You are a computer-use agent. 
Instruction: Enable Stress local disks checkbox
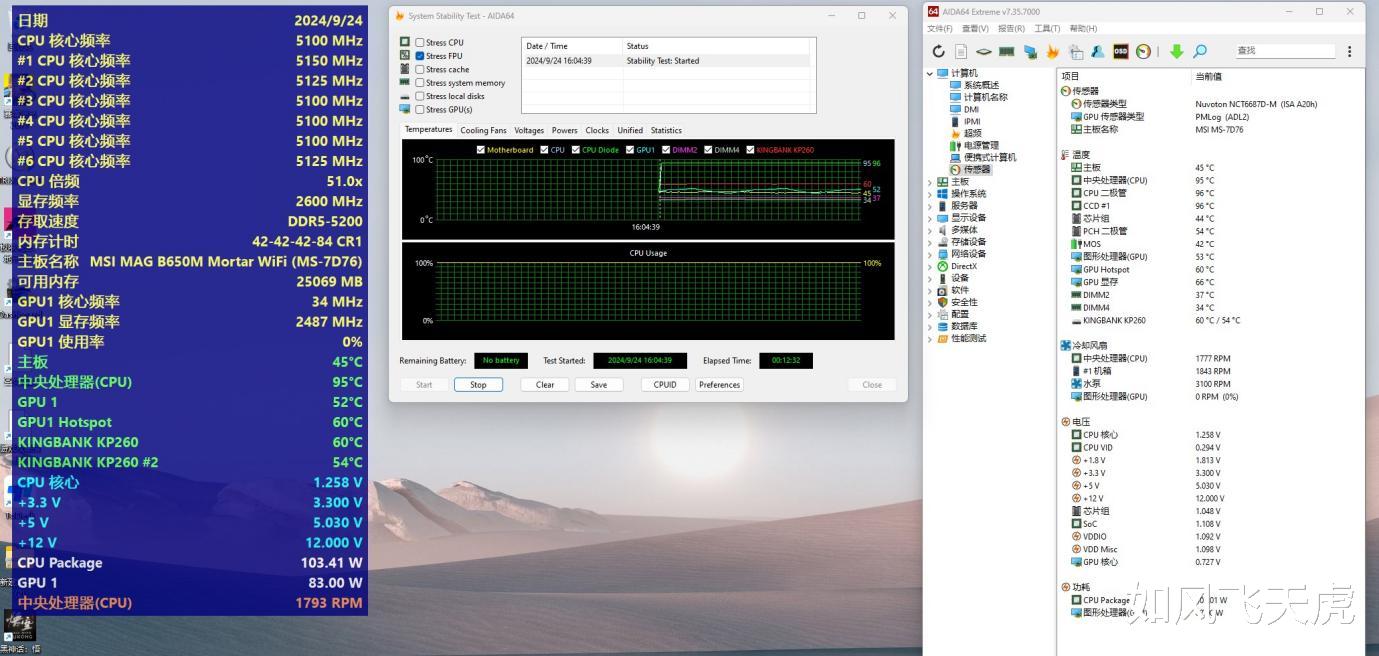tap(420, 96)
